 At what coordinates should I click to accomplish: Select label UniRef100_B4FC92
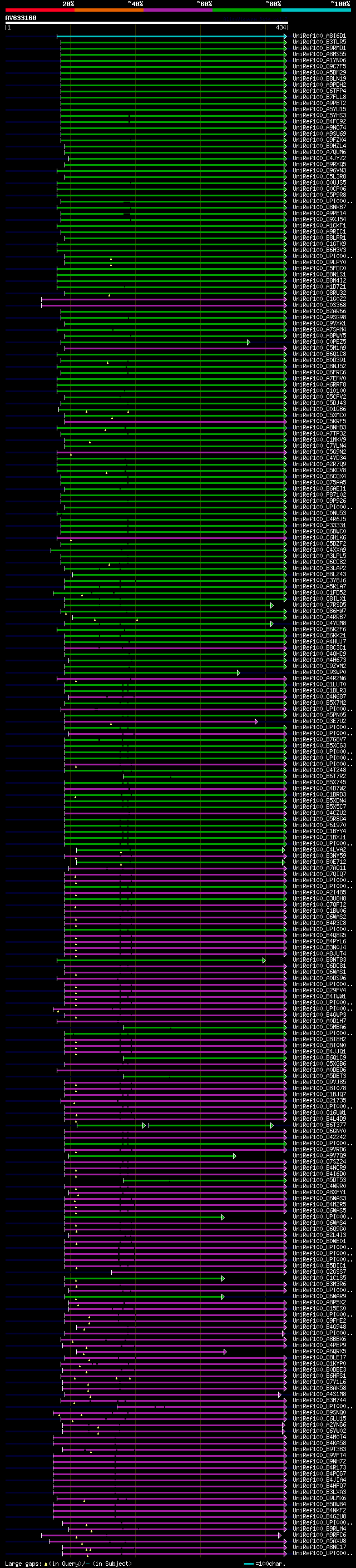point(319,122)
